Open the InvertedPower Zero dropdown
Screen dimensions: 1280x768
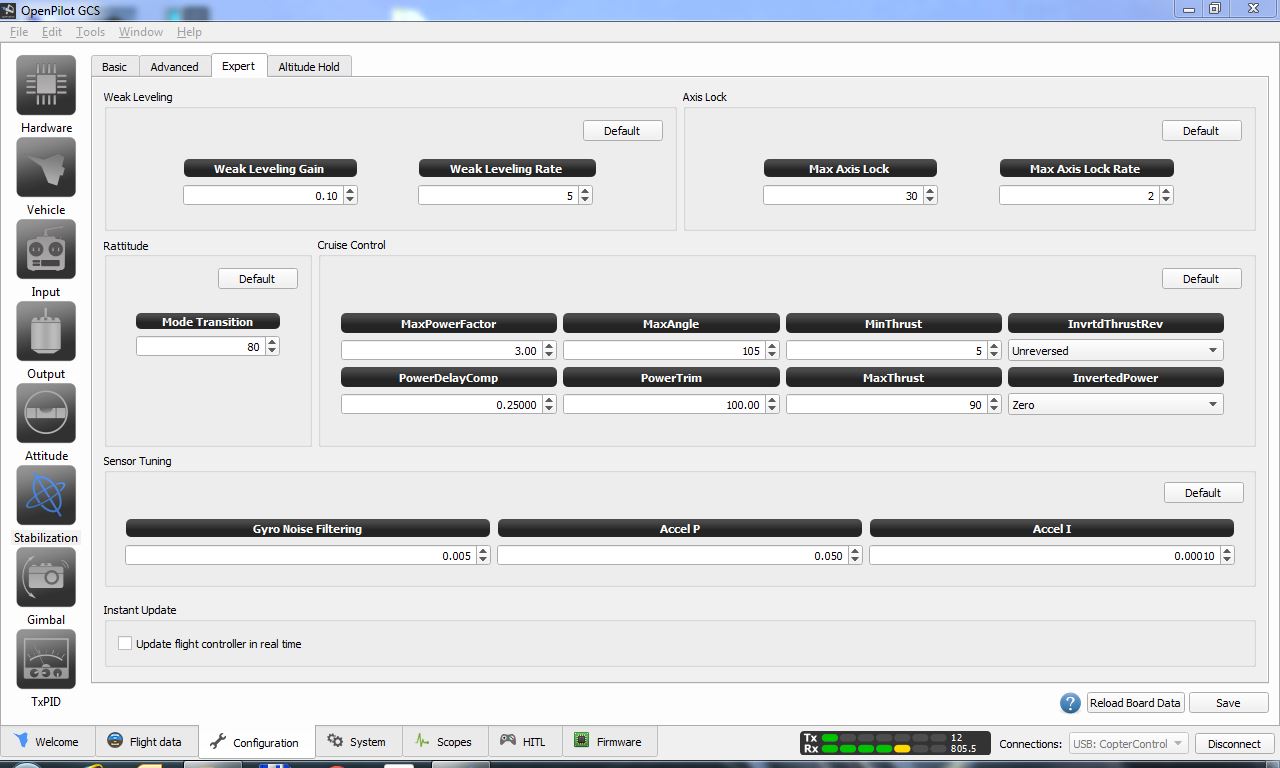click(x=1115, y=405)
